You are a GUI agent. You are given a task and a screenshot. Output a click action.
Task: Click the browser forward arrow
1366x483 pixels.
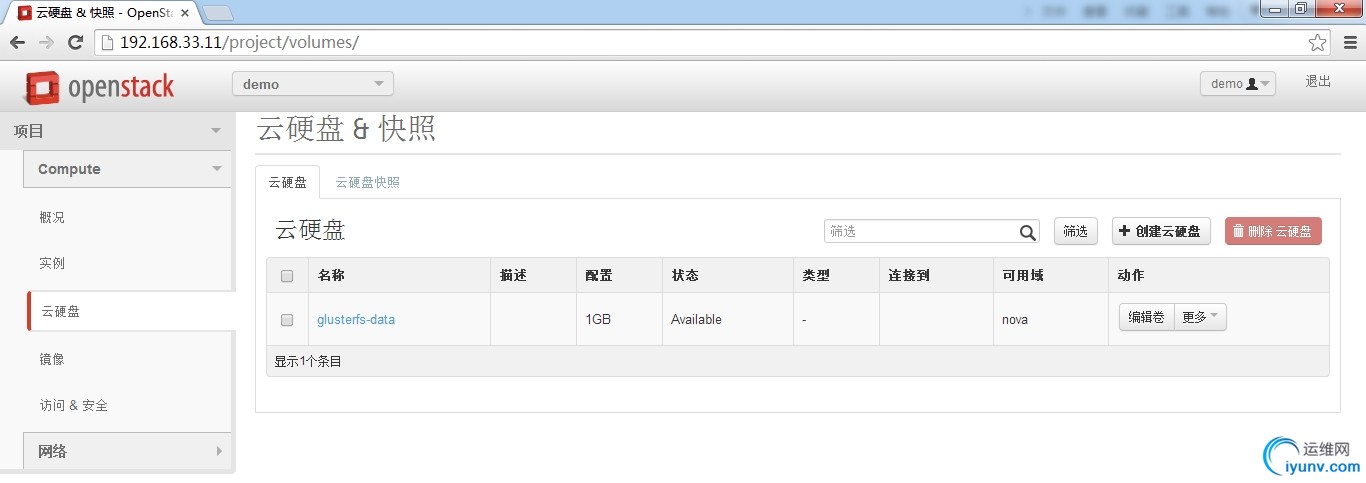pos(46,42)
